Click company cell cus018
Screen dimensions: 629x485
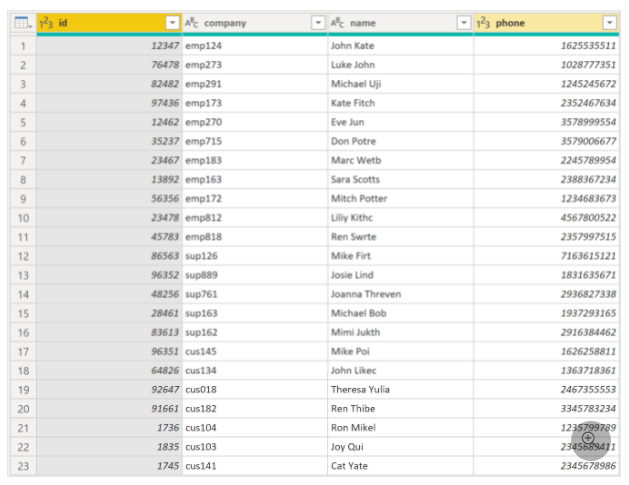click(x=255, y=390)
